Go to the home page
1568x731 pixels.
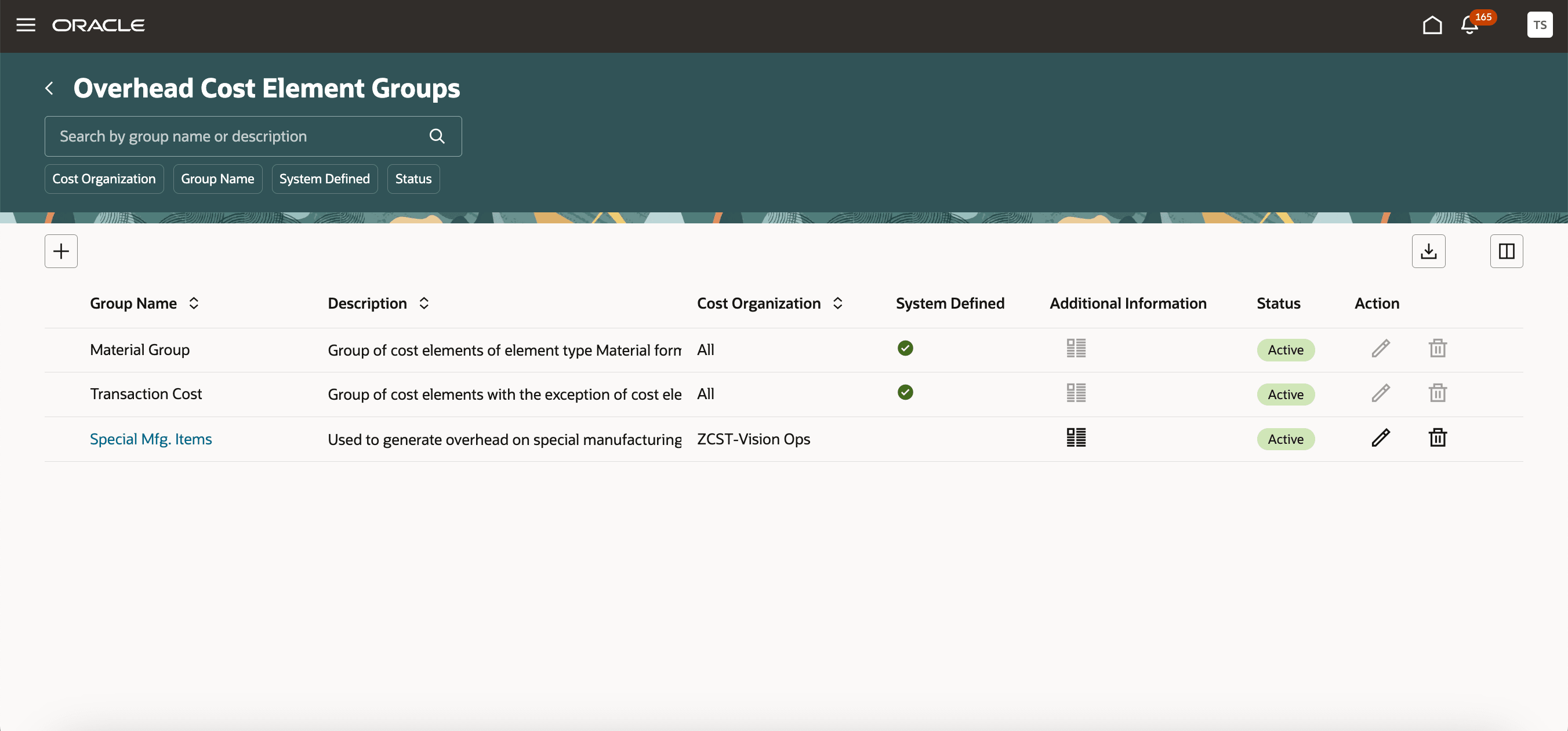(1432, 26)
